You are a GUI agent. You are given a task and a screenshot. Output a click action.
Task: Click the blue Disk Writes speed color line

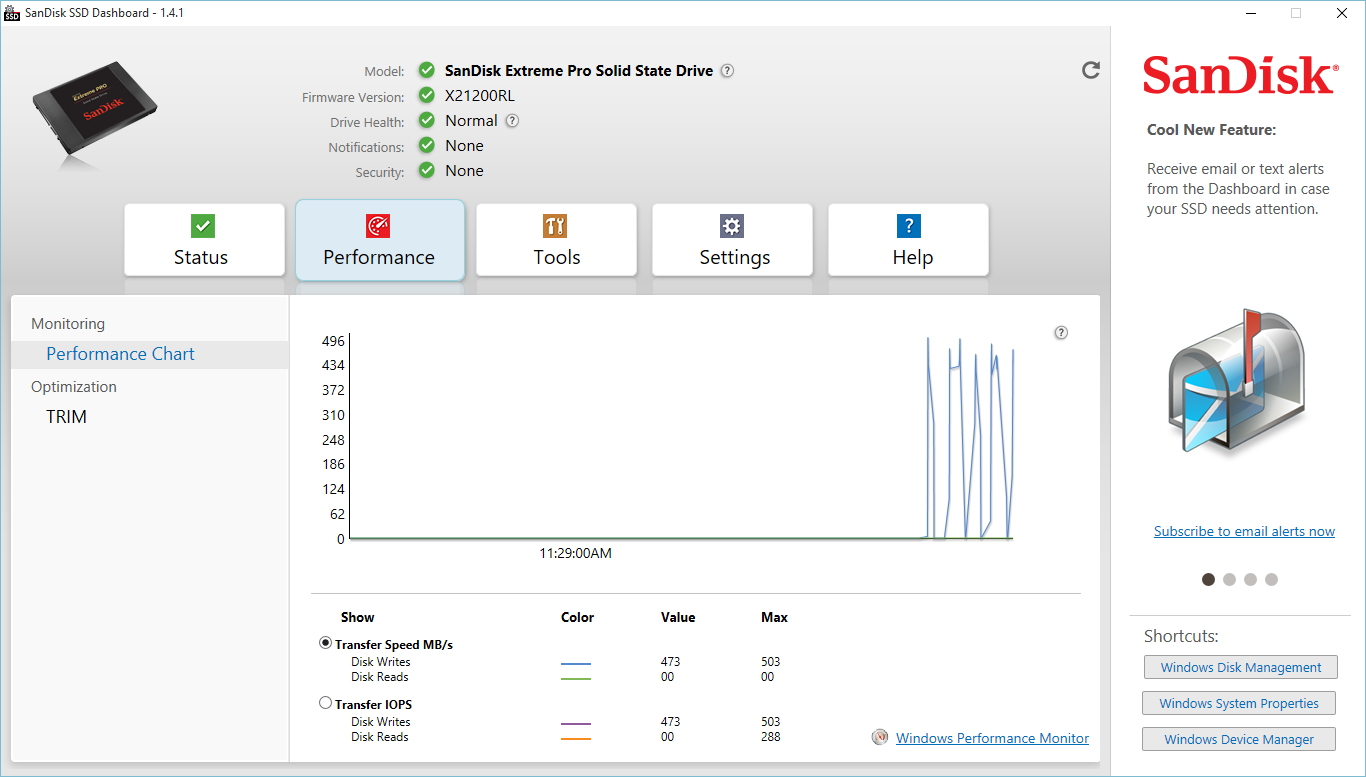point(576,663)
